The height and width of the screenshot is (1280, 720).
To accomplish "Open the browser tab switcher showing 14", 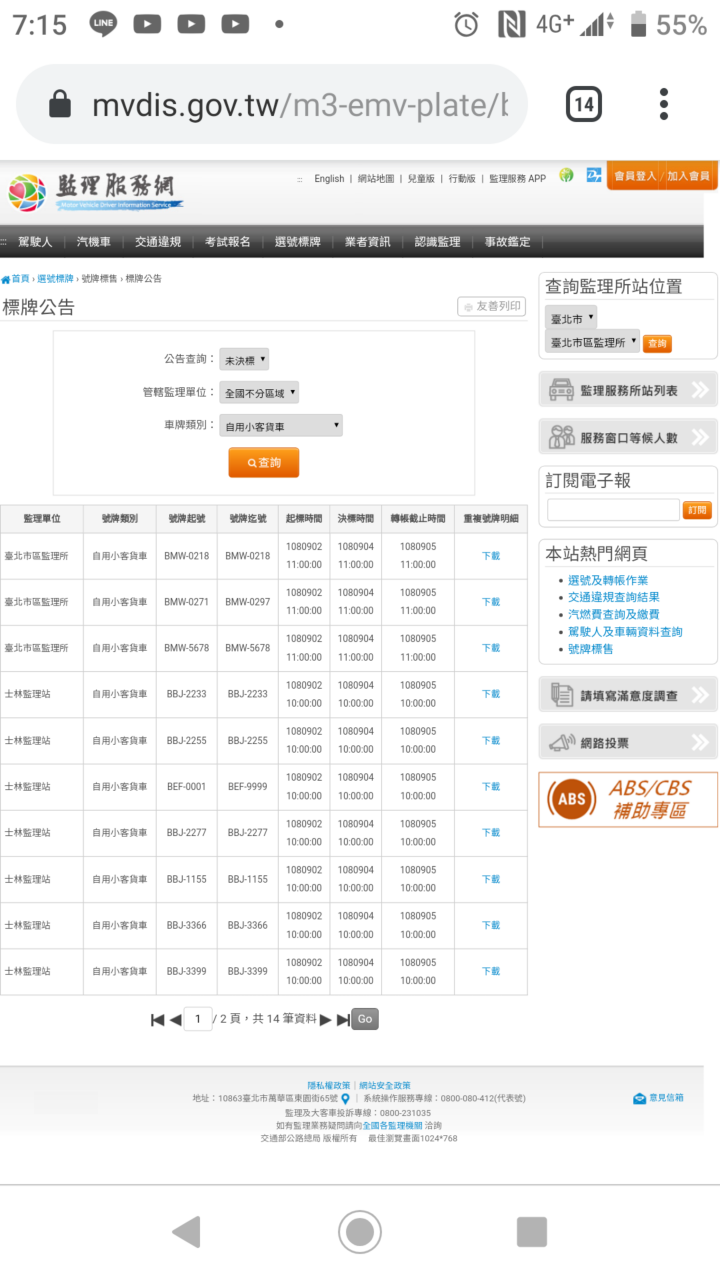I will click(x=584, y=104).
